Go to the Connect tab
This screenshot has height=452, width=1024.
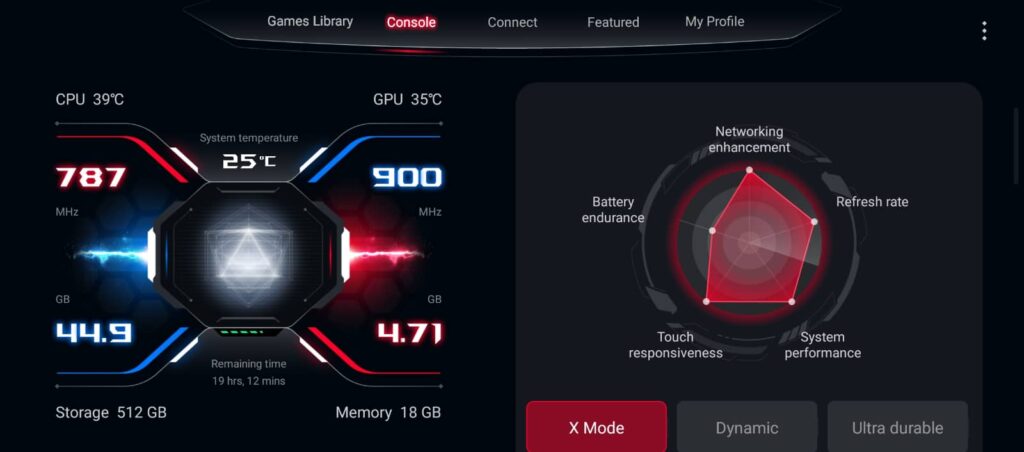(512, 22)
